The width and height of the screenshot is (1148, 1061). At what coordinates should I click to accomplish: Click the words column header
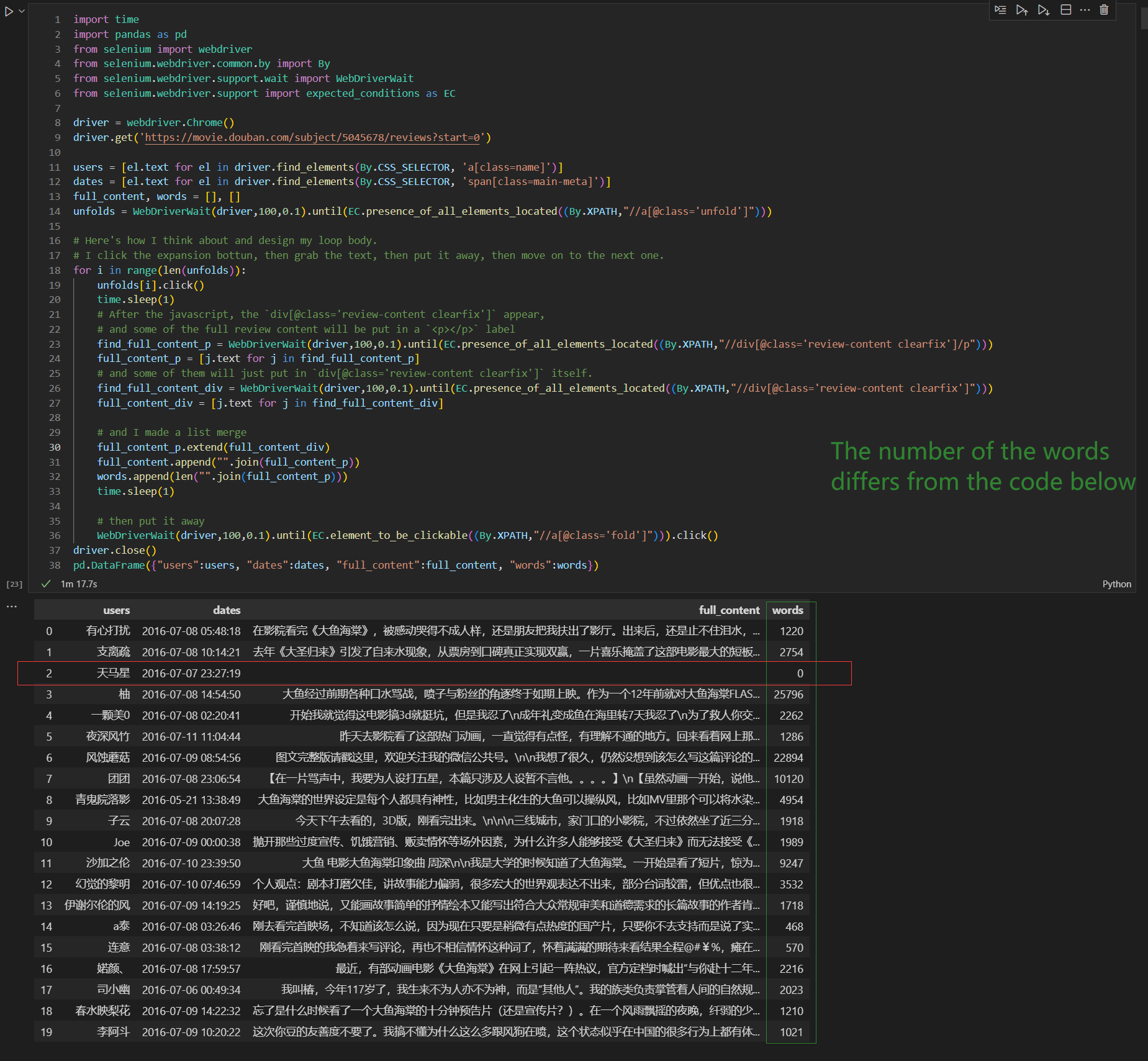pyautogui.click(x=787, y=610)
